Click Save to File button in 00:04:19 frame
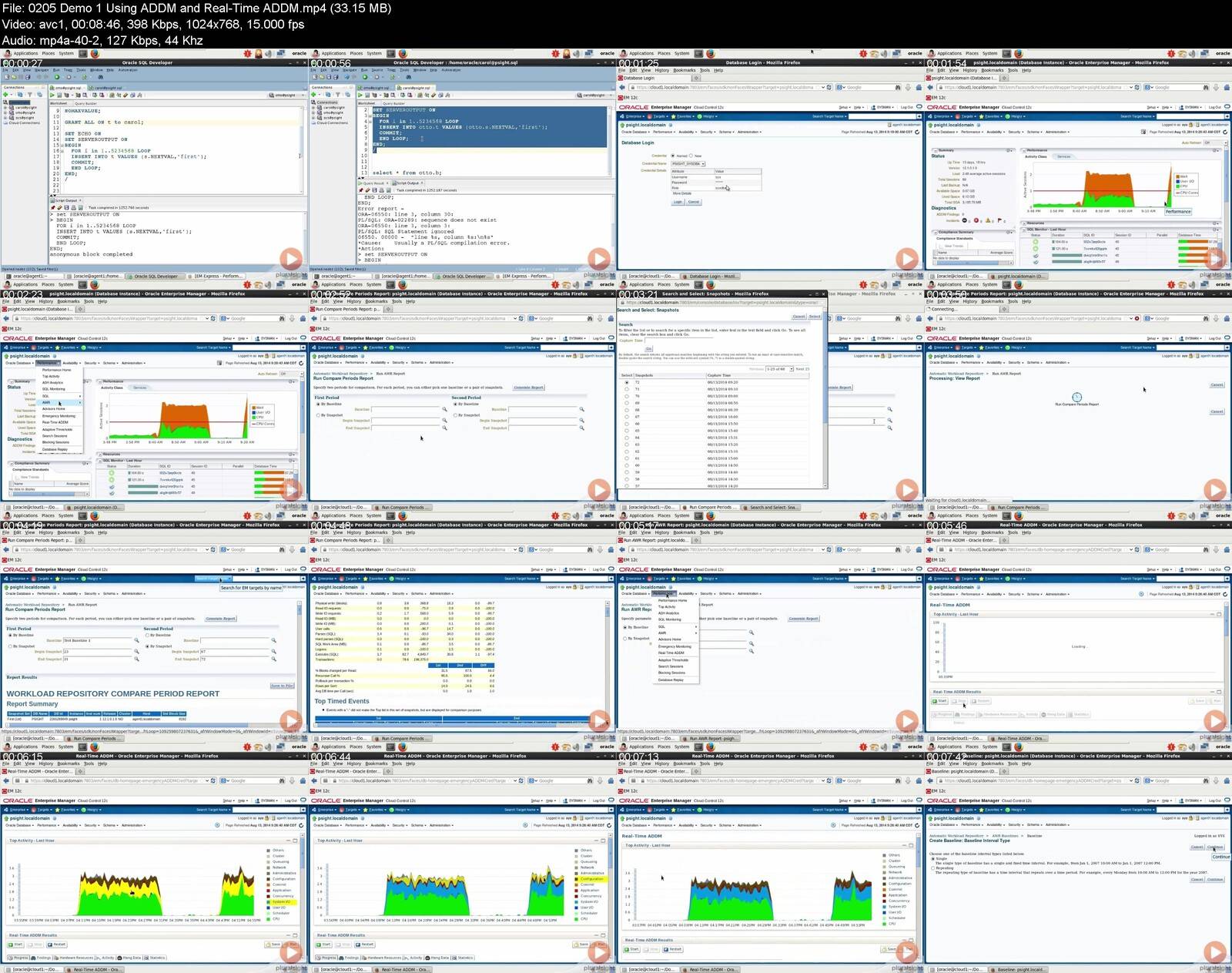This screenshot has height=973, width=1232. tap(282, 686)
